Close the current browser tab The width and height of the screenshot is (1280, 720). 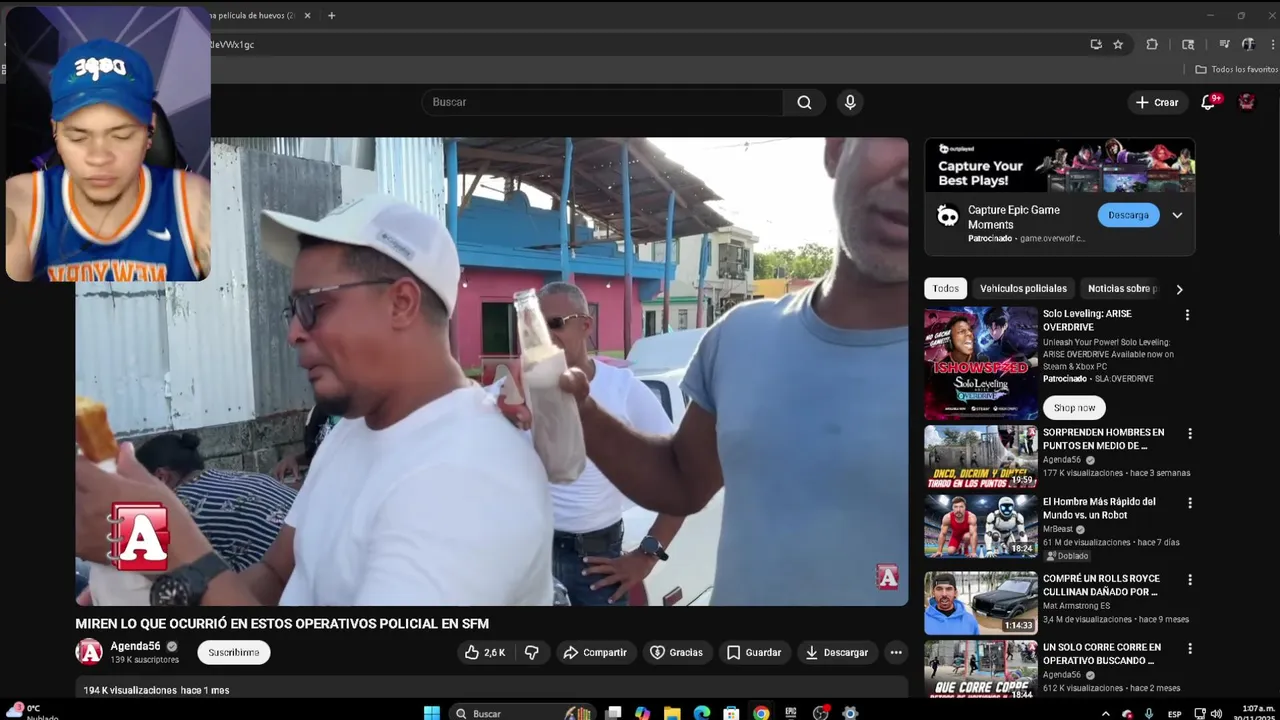click(x=307, y=15)
